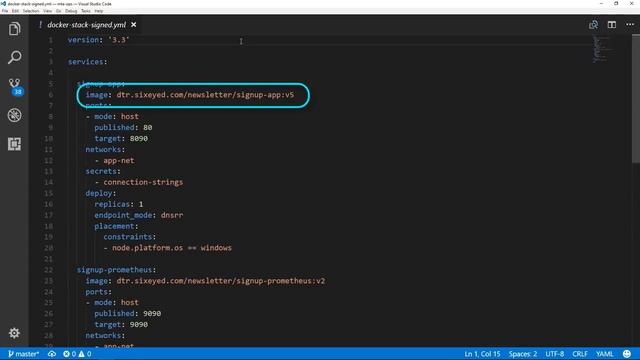Viewport: 640px width, 360px height.
Task: Click the Open Changes icon in editor toolbar
Action: (593, 25)
